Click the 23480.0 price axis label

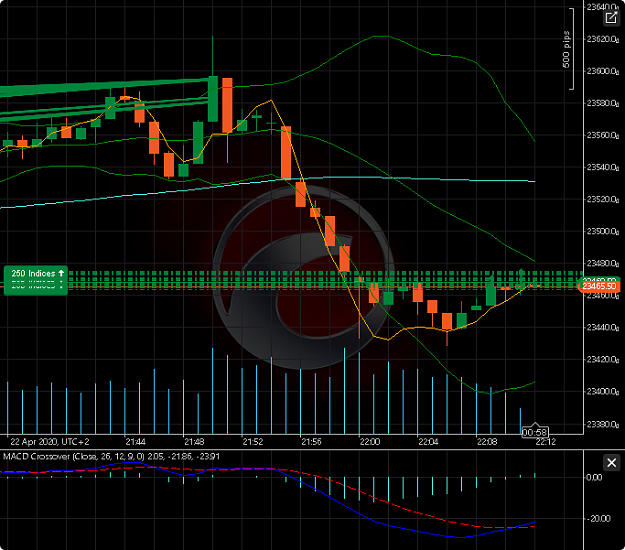(x=603, y=263)
